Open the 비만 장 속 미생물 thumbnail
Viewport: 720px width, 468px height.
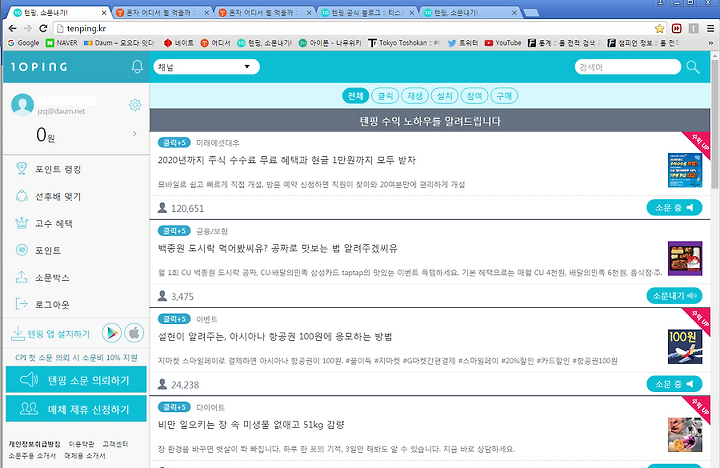685,434
